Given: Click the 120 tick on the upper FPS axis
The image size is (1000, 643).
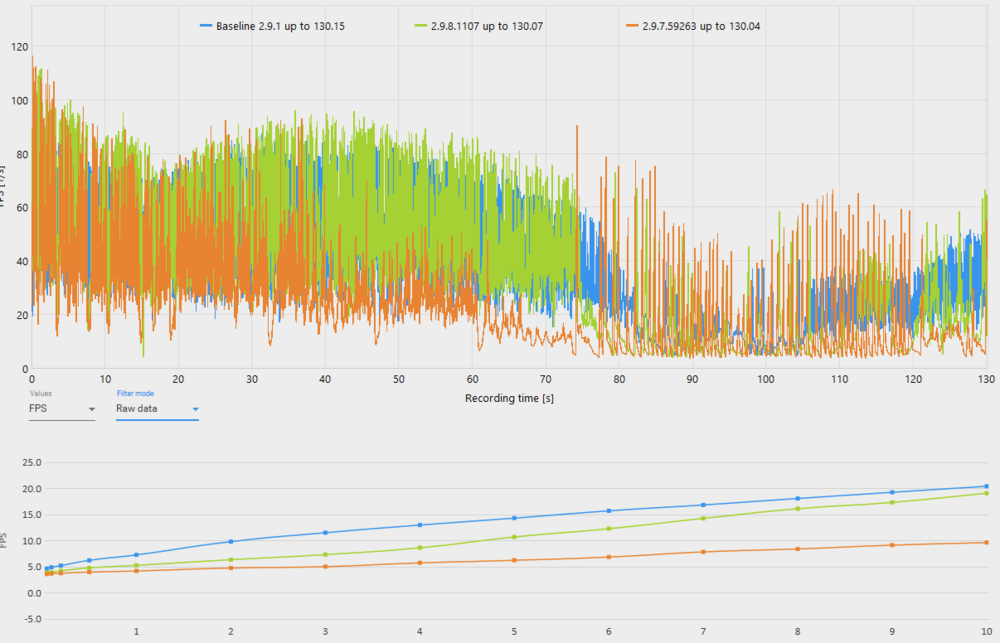Looking at the screenshot, I should (20, 47).
